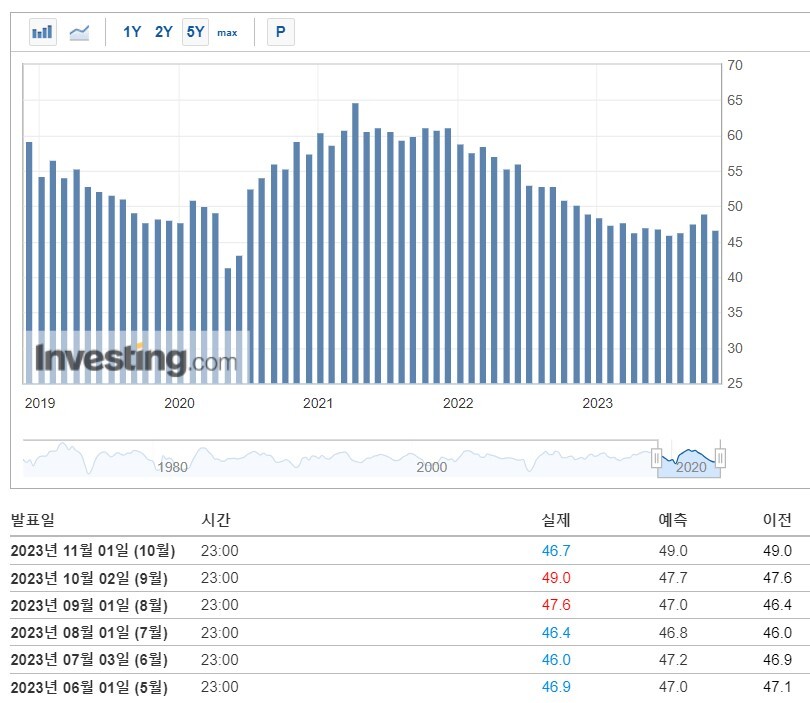Switch to line area chart view
The image size is (810, 703).
click(x=79, y=32)
